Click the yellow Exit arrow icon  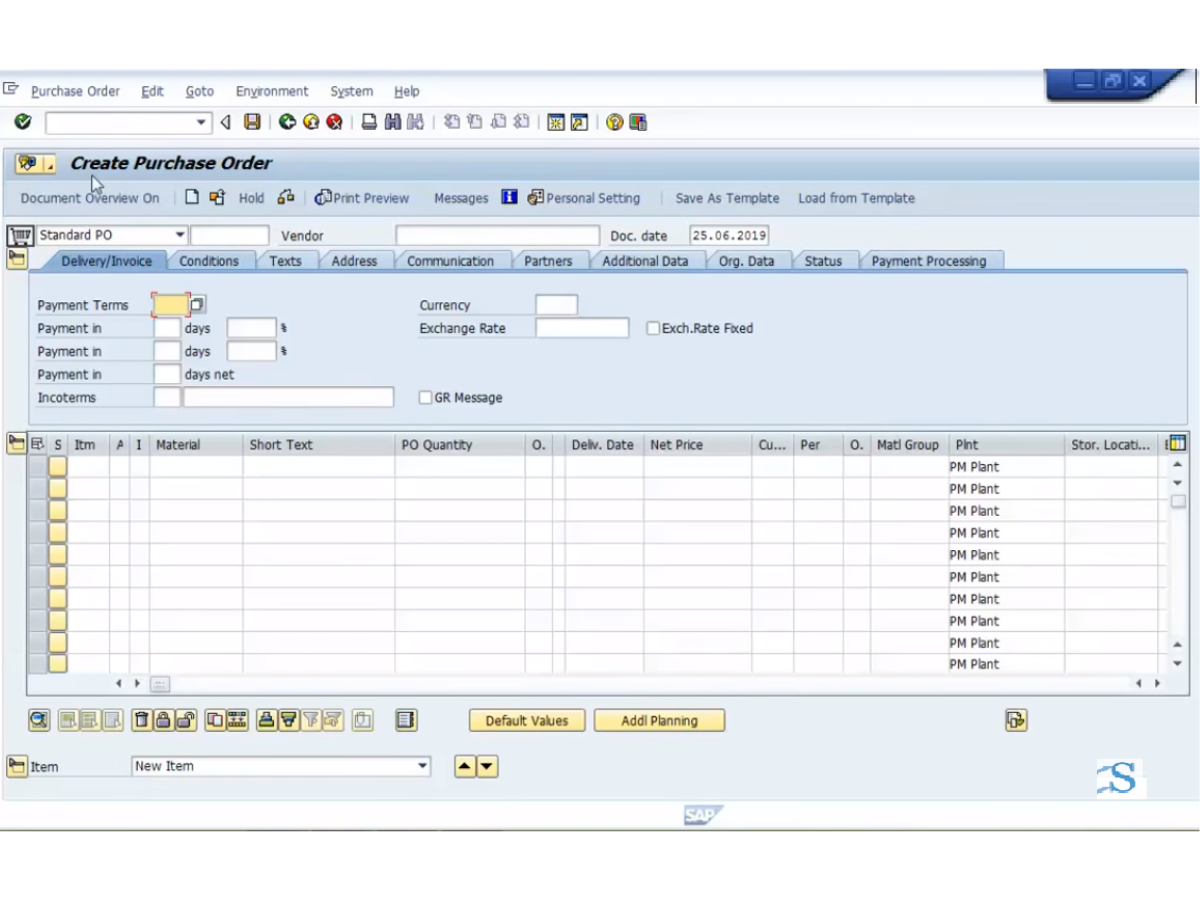coord(311,122)
